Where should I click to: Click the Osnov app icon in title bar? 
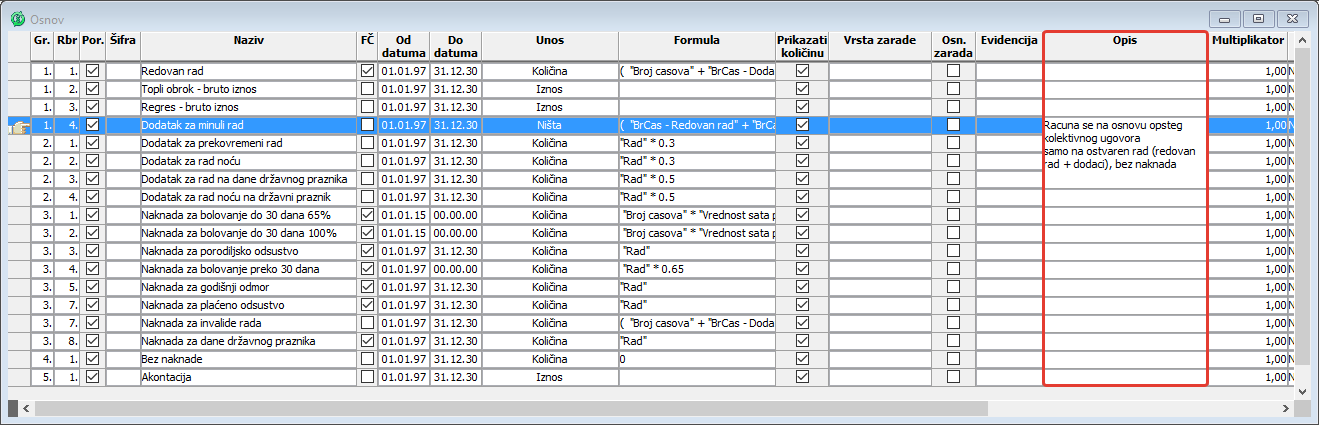[16, 17]
